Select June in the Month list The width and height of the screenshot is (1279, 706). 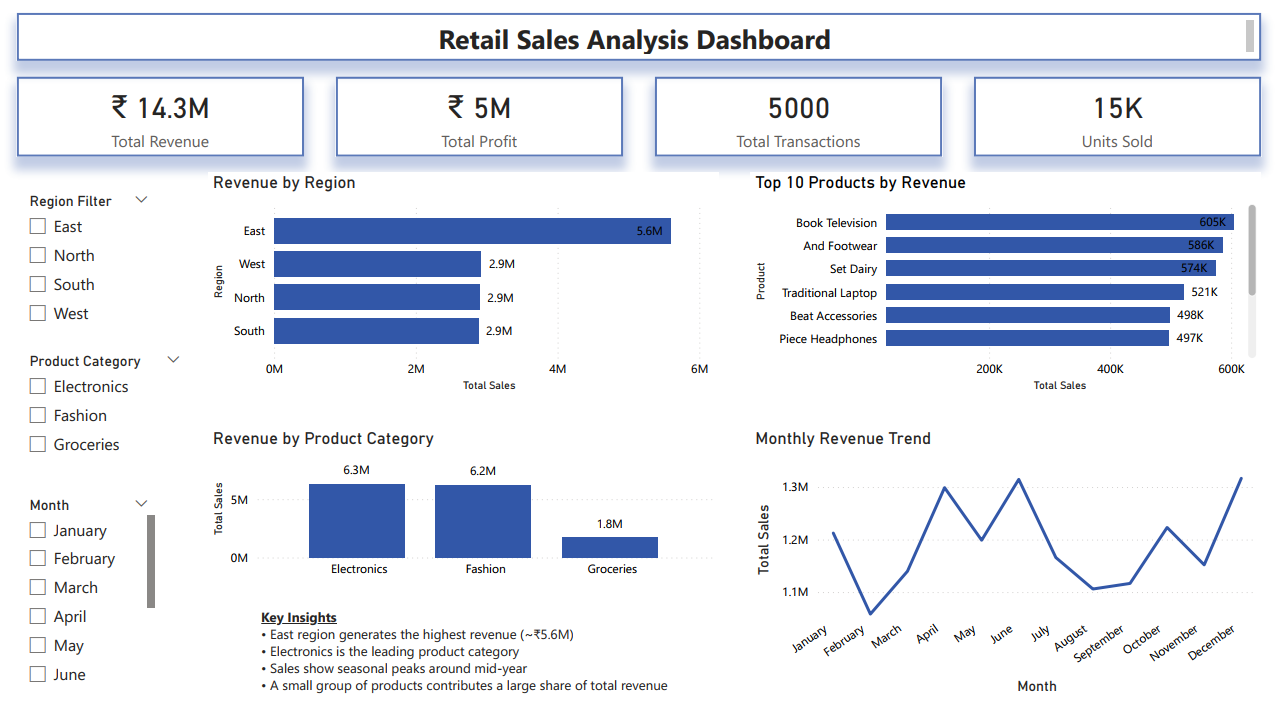(x=36, y=674)
